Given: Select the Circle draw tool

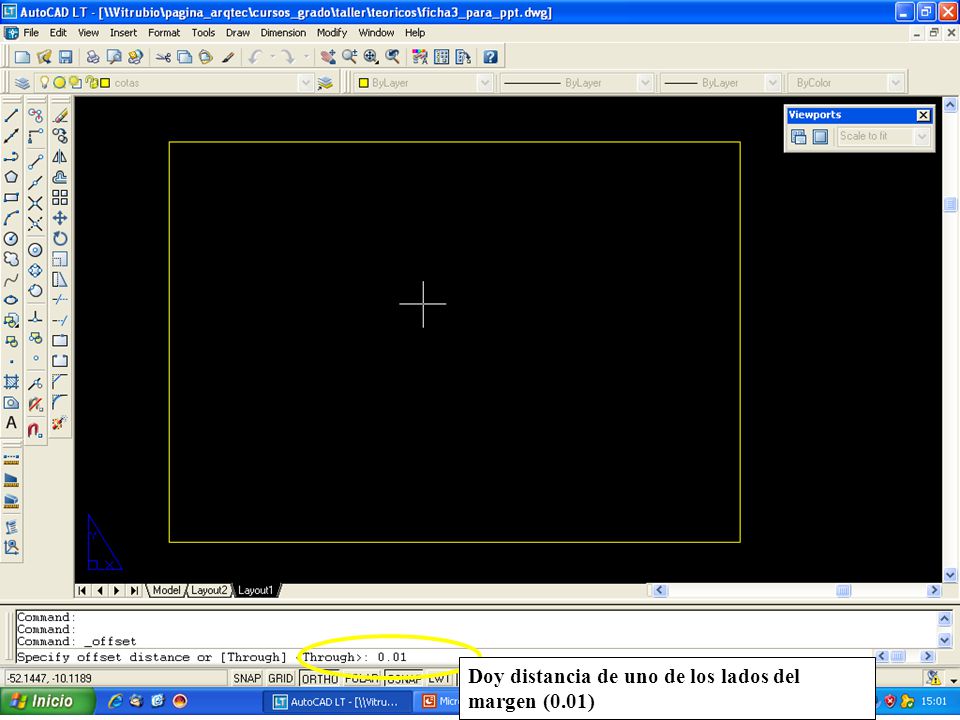Looking at the screenshot, I should (x=11, y=239).
